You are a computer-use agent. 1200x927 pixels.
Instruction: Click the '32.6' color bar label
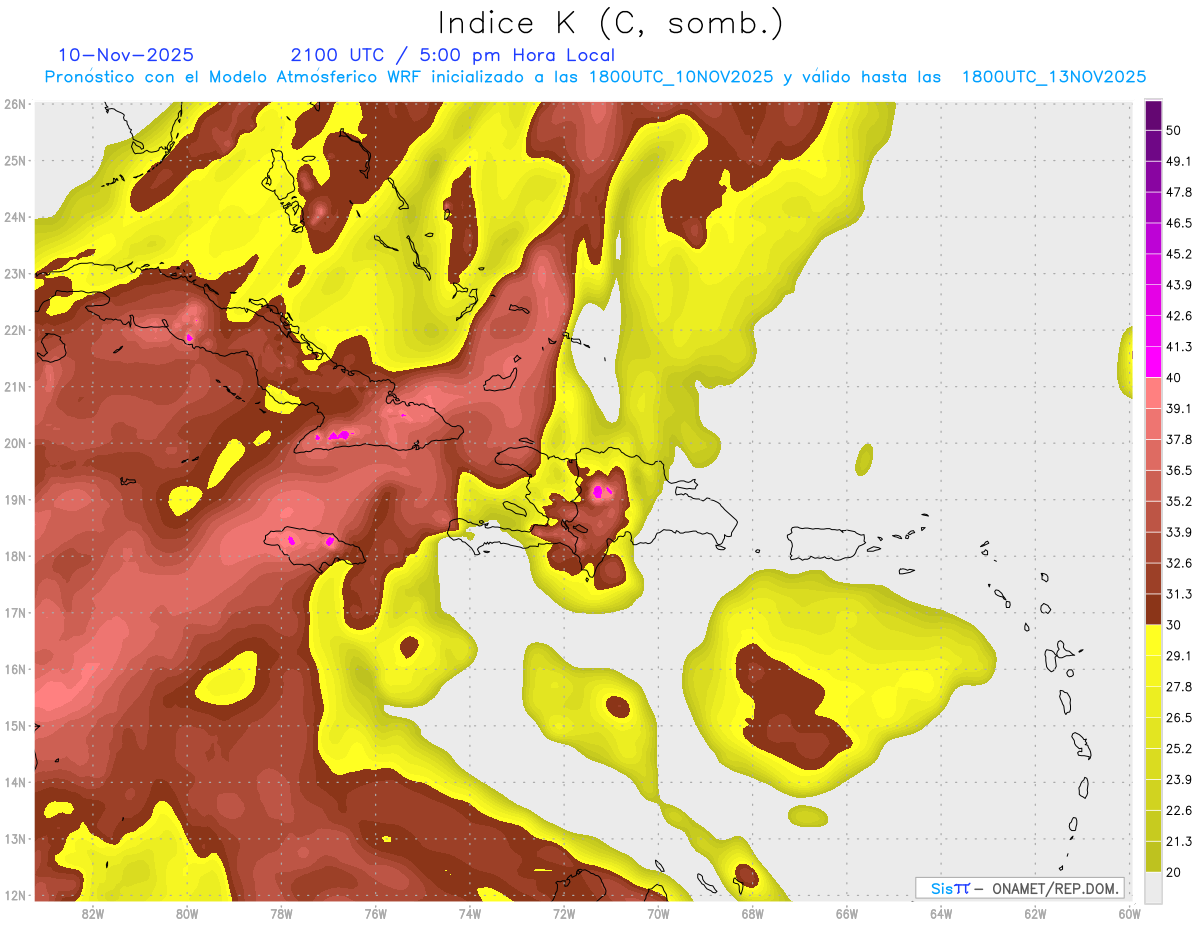(1178, 563)
